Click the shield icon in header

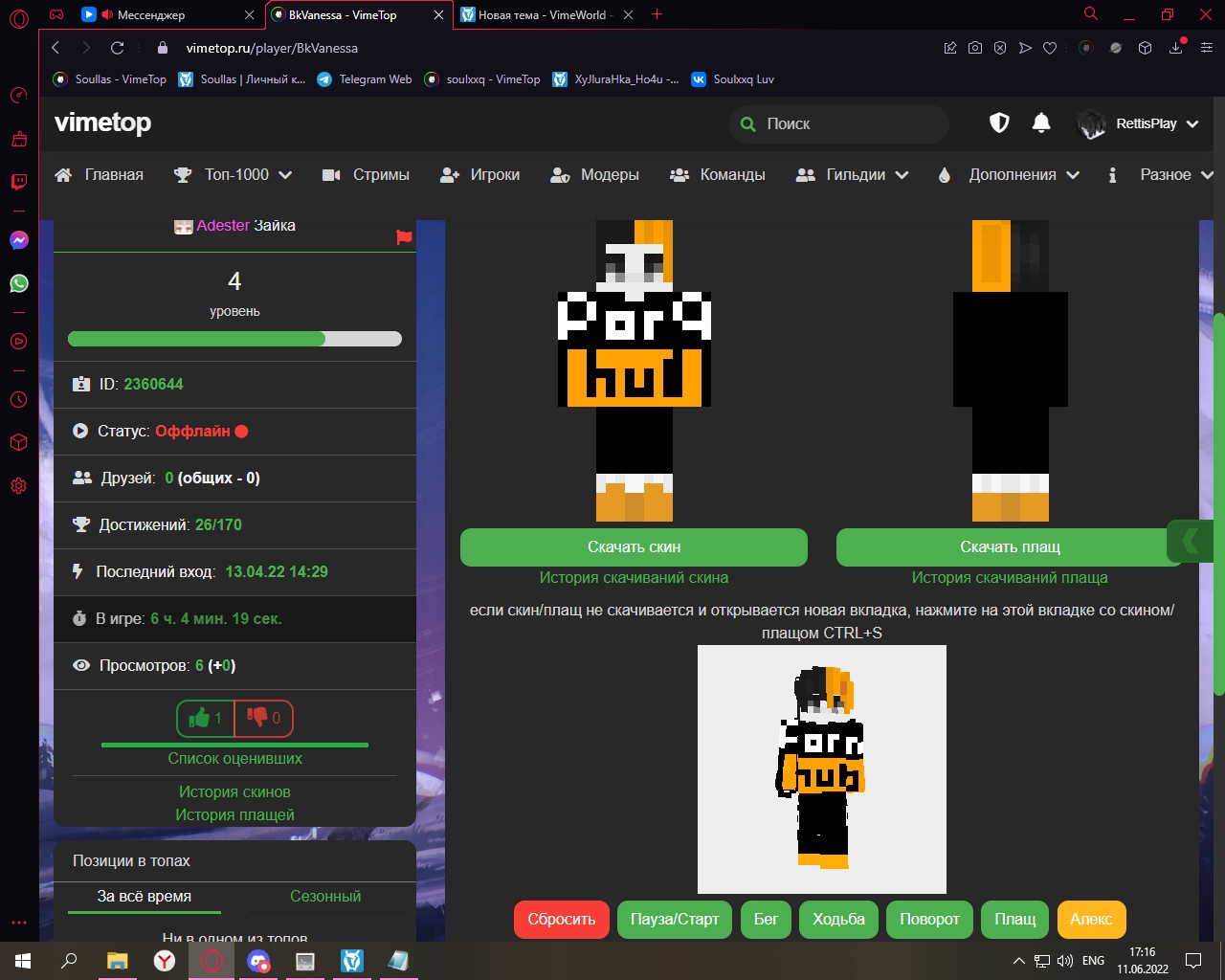(999, 122)
